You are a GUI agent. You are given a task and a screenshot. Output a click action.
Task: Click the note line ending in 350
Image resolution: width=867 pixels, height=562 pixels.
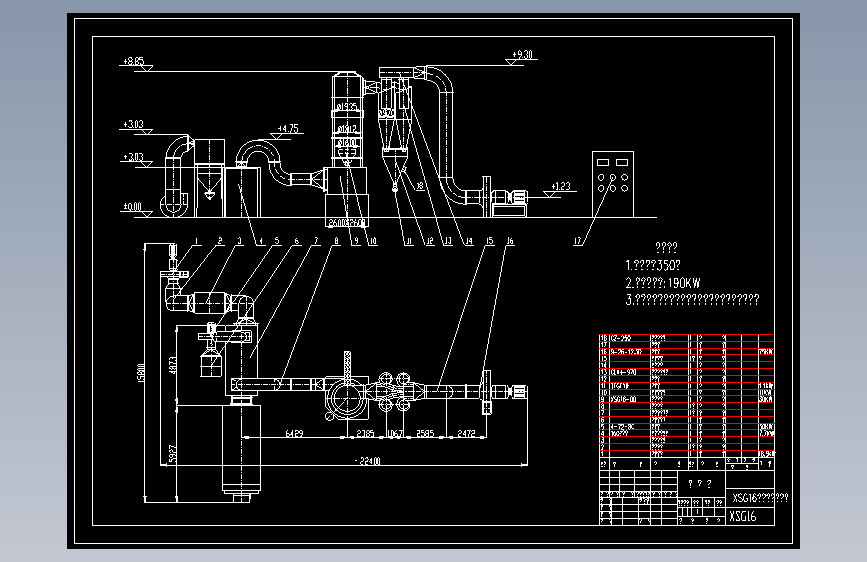652,265
